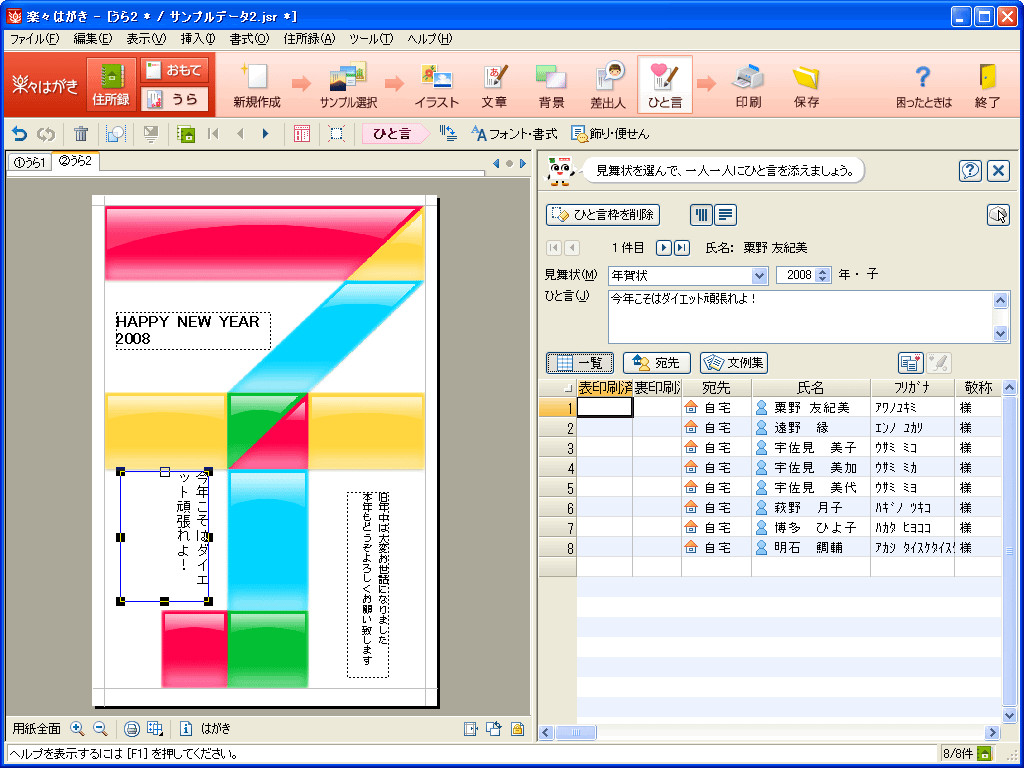
Task: Click the 氏名 column header
Action: coord(810,388)
